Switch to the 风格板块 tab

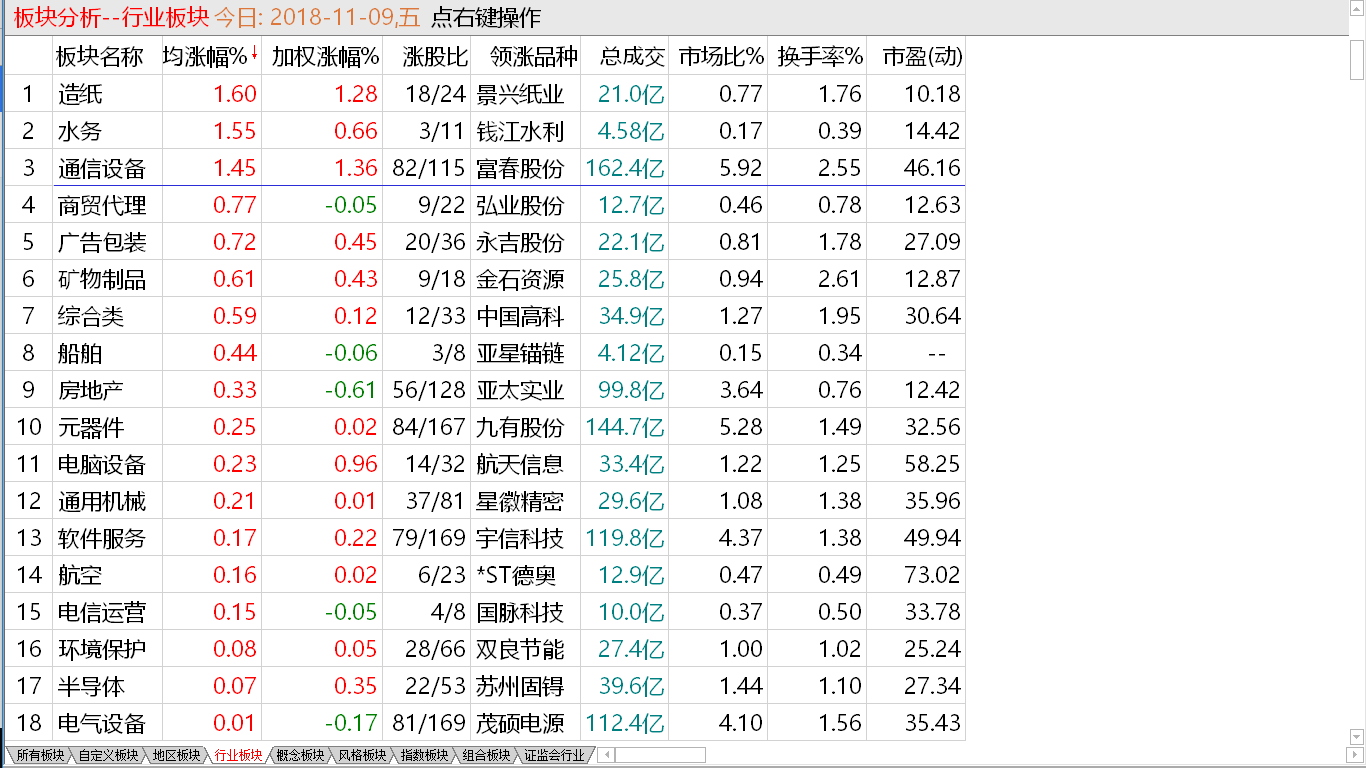tap(362, 756)
